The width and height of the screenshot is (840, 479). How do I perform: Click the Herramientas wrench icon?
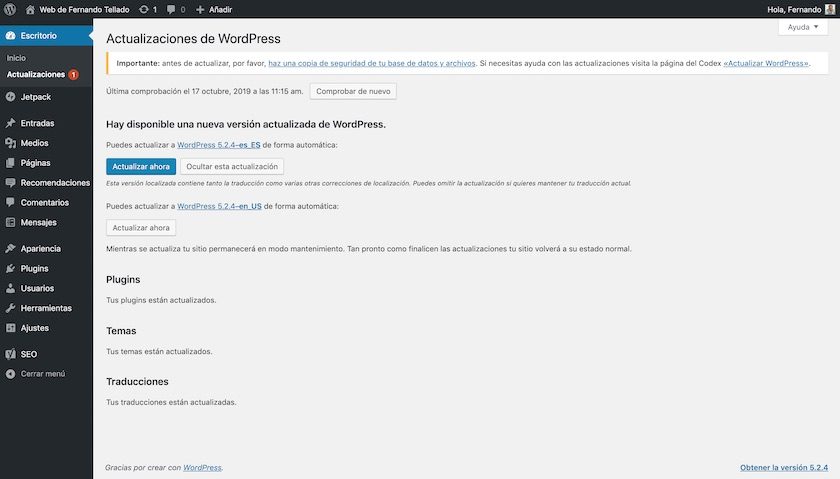tap(11, 308)
